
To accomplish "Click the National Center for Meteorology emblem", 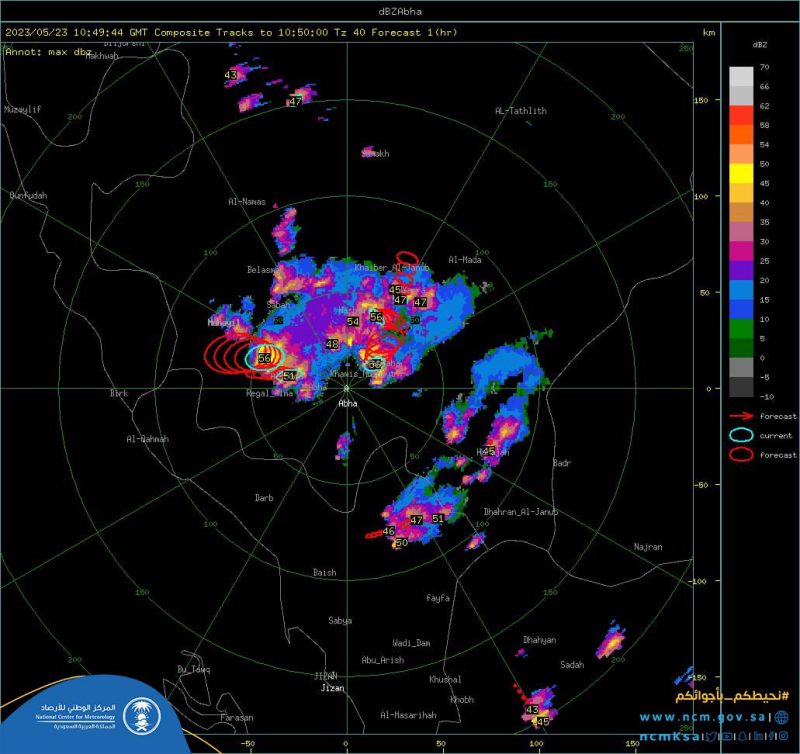I will pos(142,716).
